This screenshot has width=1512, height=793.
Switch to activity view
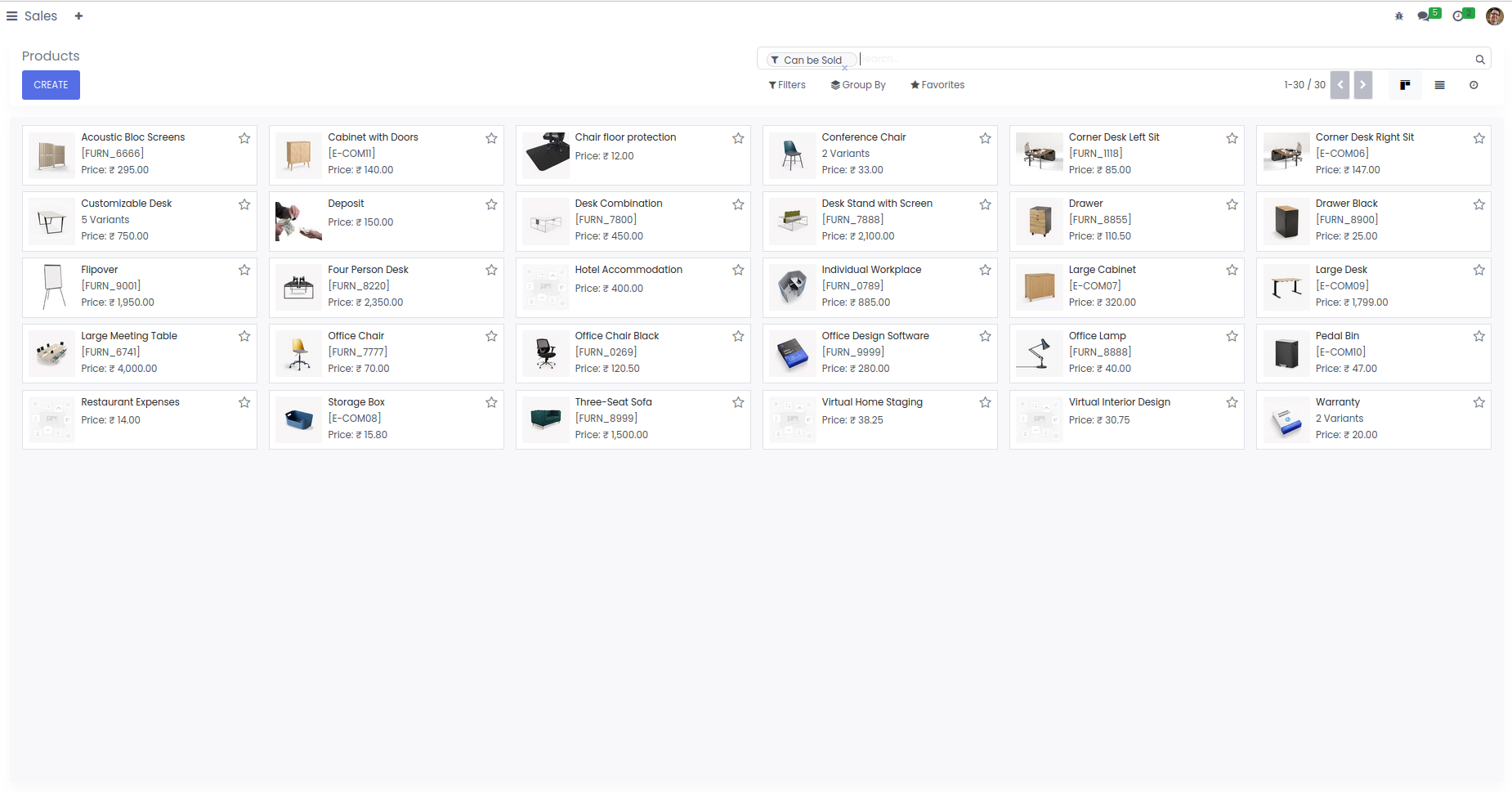click(1474, 85)
